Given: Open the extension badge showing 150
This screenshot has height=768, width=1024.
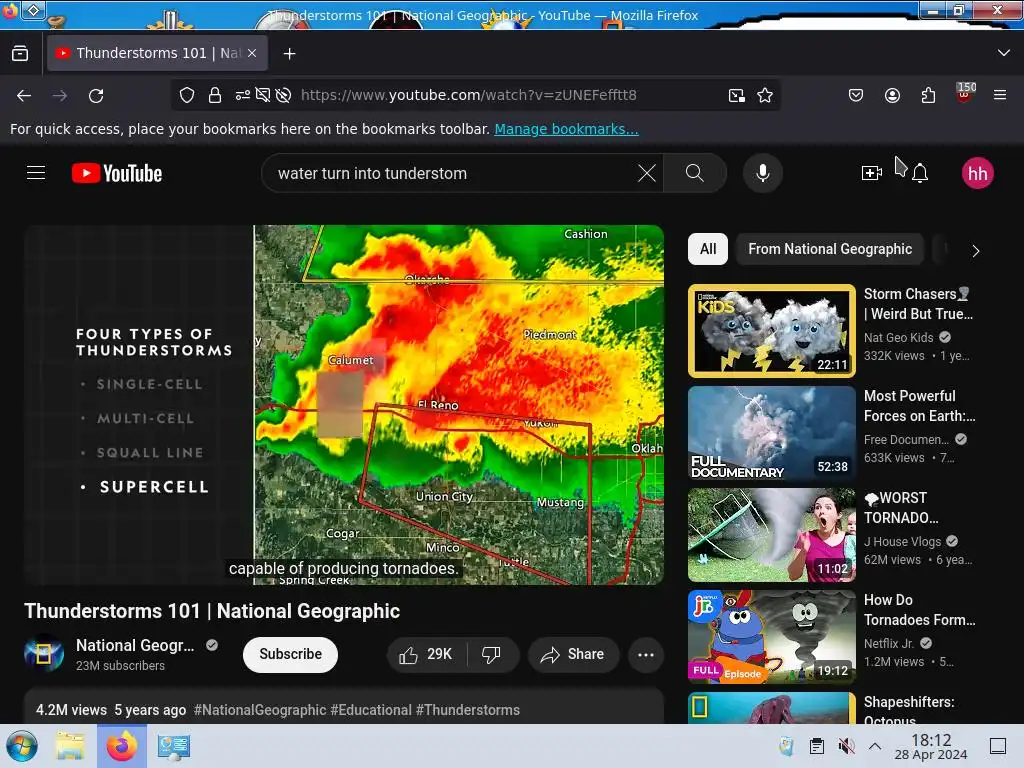Looking at the screenshot, I should coord(965,93).
